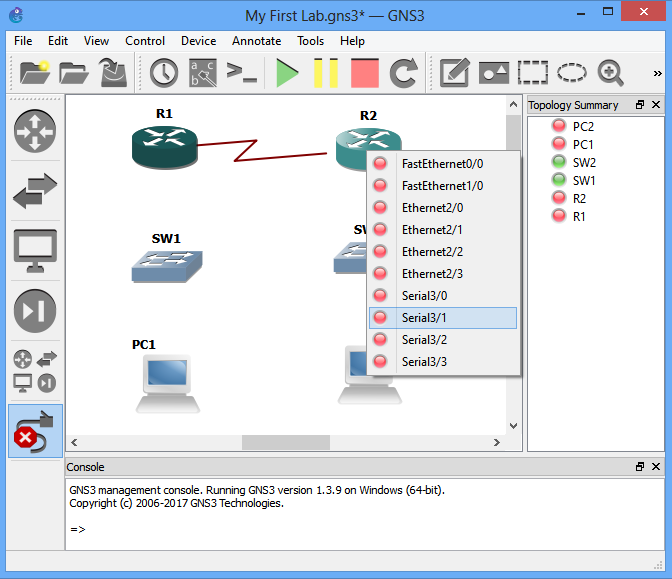The image size is (672, 579).
Task: Click the PC1 computer on canvas
Action: [x=168, y=383]
